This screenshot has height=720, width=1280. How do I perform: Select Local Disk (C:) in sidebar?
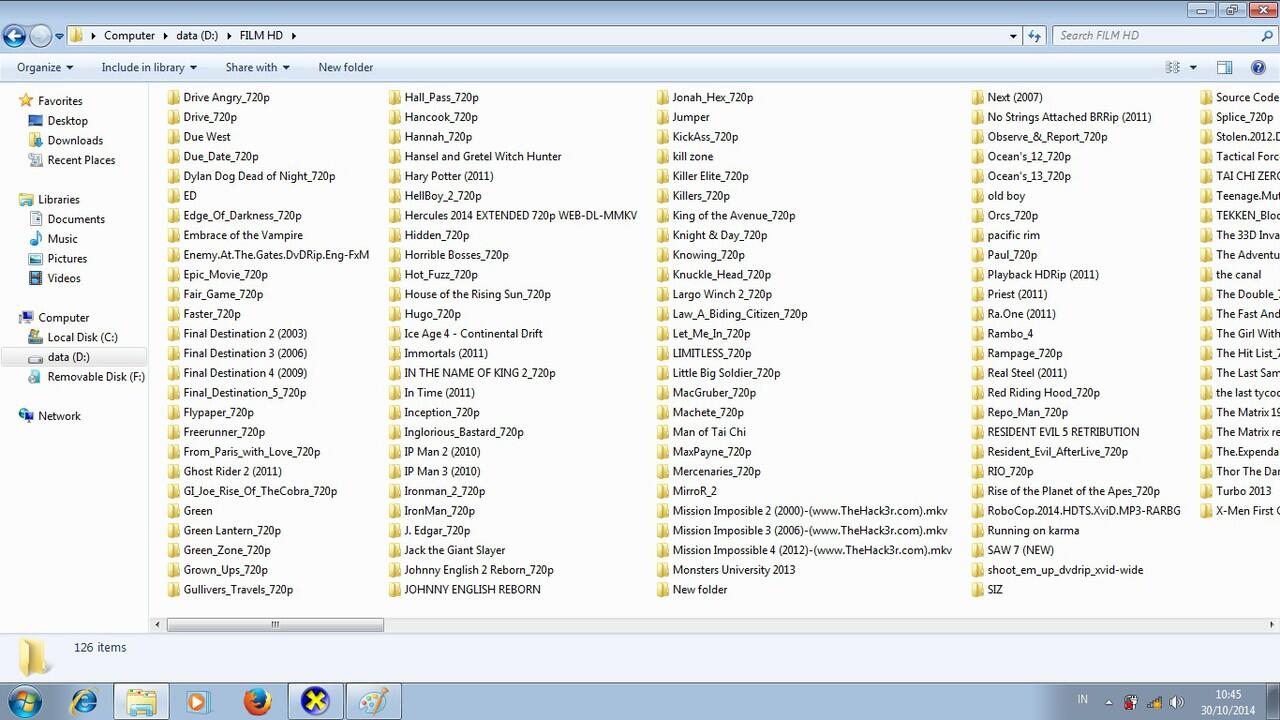(82, 337)
